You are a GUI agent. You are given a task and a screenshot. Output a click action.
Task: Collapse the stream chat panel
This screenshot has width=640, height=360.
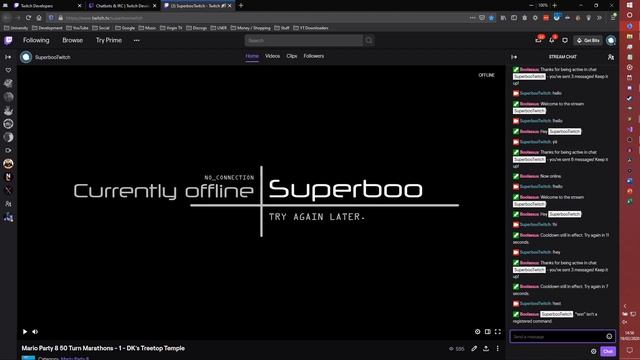click(514, 57)
